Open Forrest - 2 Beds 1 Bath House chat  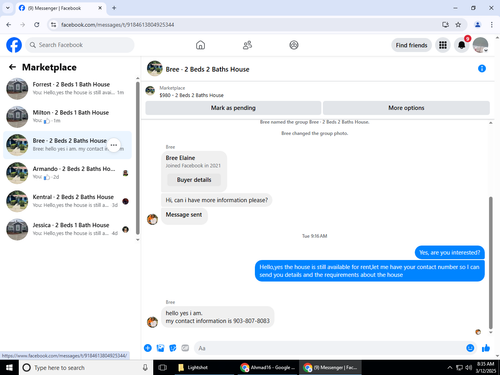[x=68, y=89]
